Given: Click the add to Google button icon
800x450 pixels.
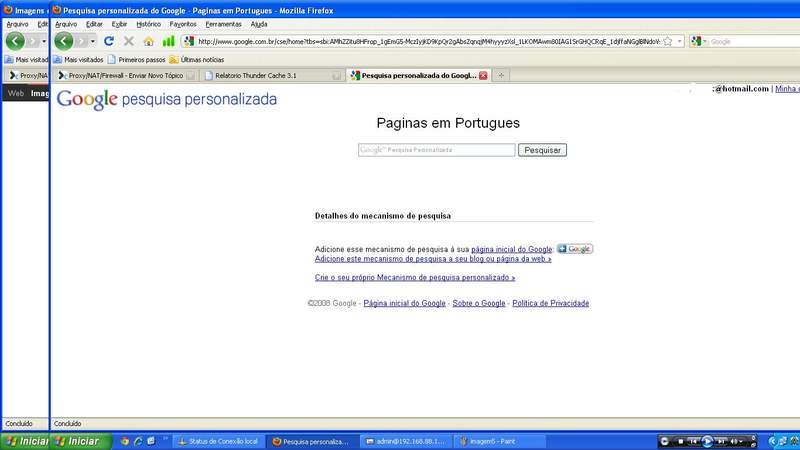Looking at the screenshot, I should [574, 249].
